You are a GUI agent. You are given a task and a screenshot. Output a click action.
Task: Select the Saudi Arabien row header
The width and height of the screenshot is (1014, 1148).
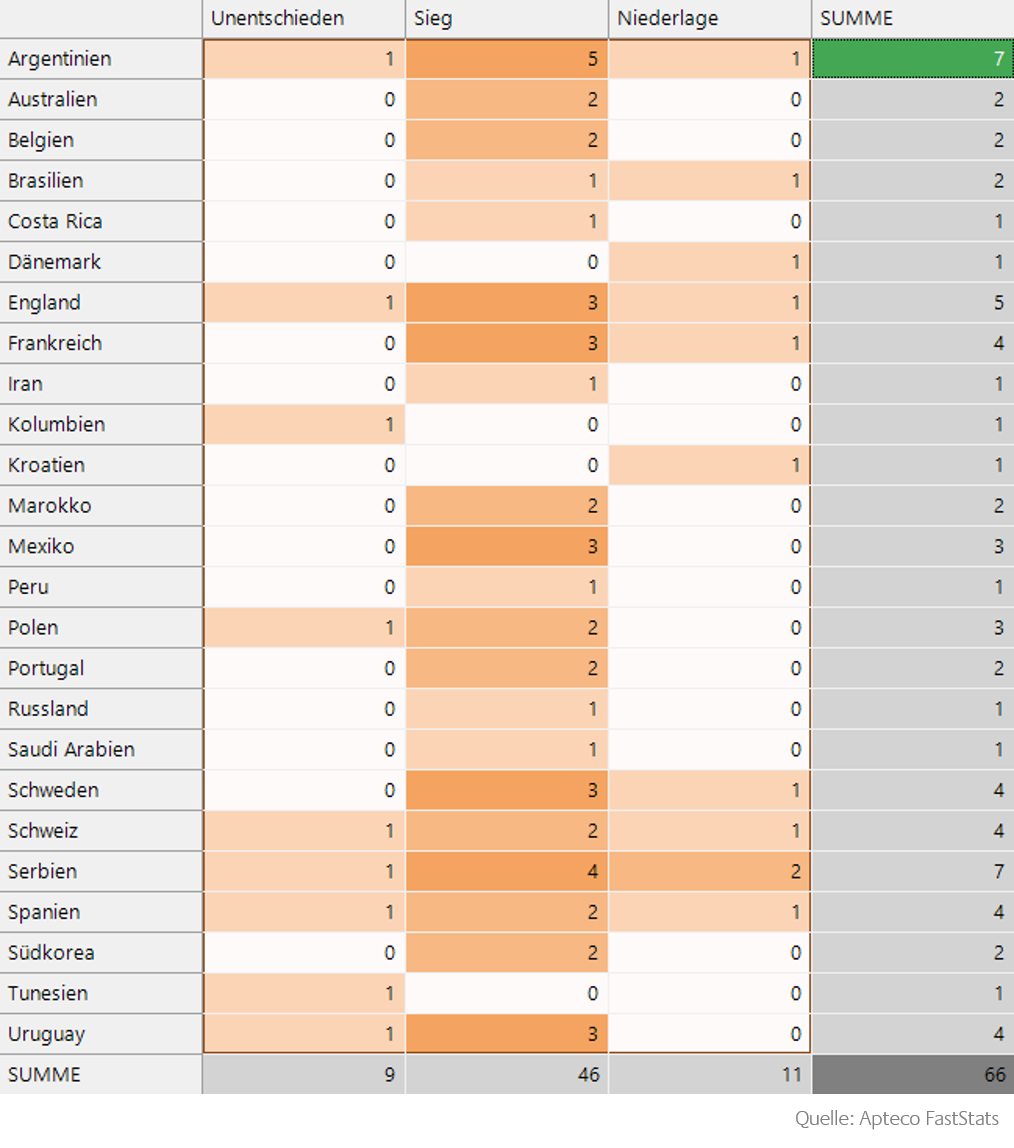click(101, 750)
